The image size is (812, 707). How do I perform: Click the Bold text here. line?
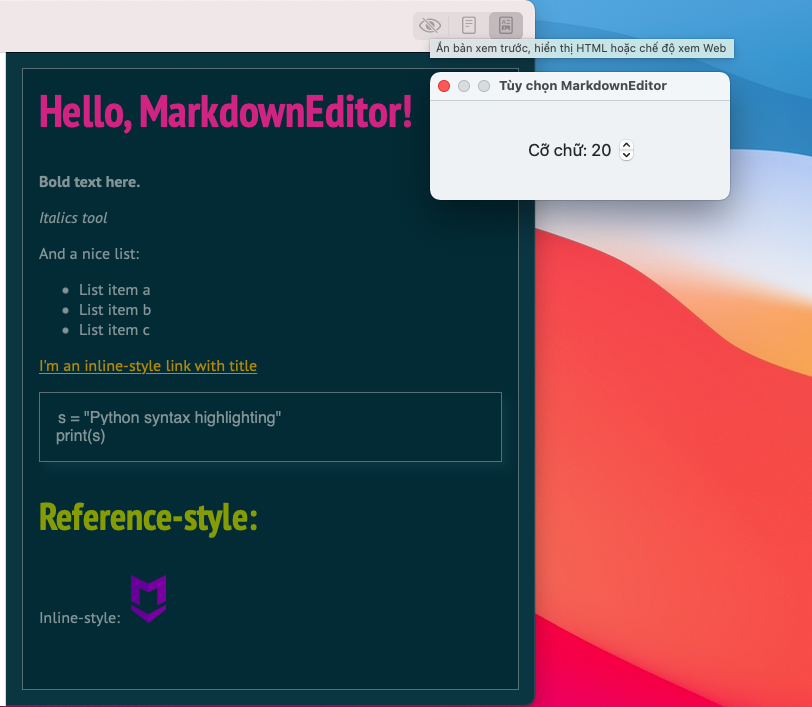[90, 182]
